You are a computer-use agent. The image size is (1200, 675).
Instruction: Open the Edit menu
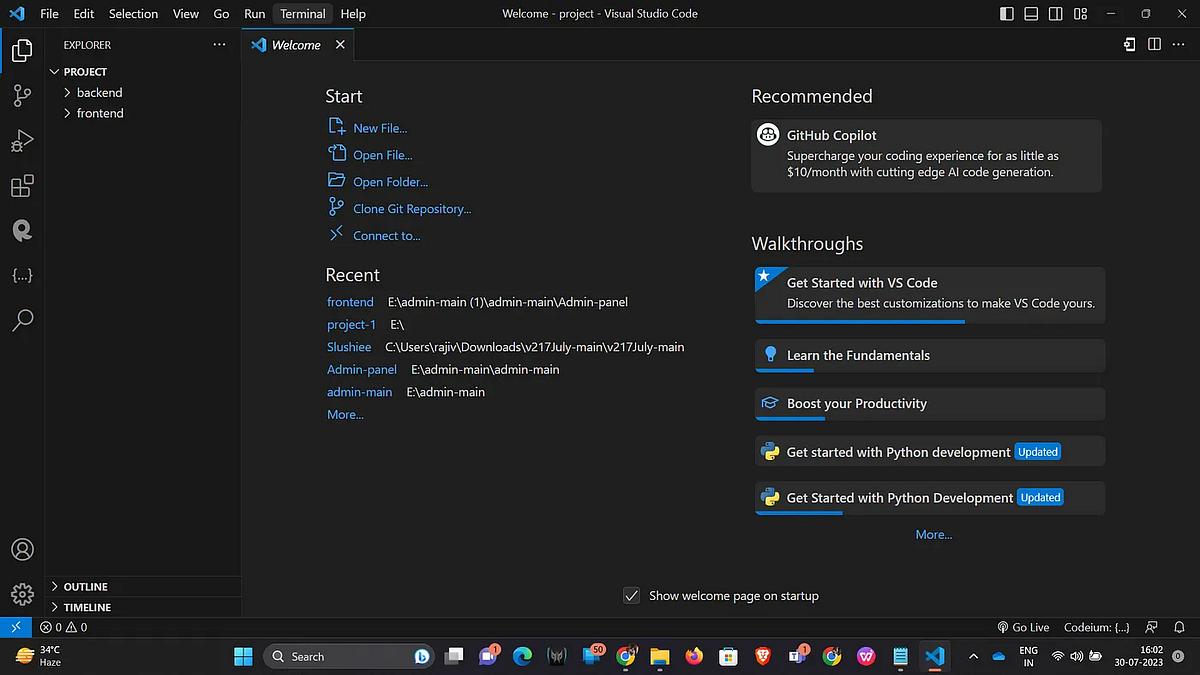(83, 14)
